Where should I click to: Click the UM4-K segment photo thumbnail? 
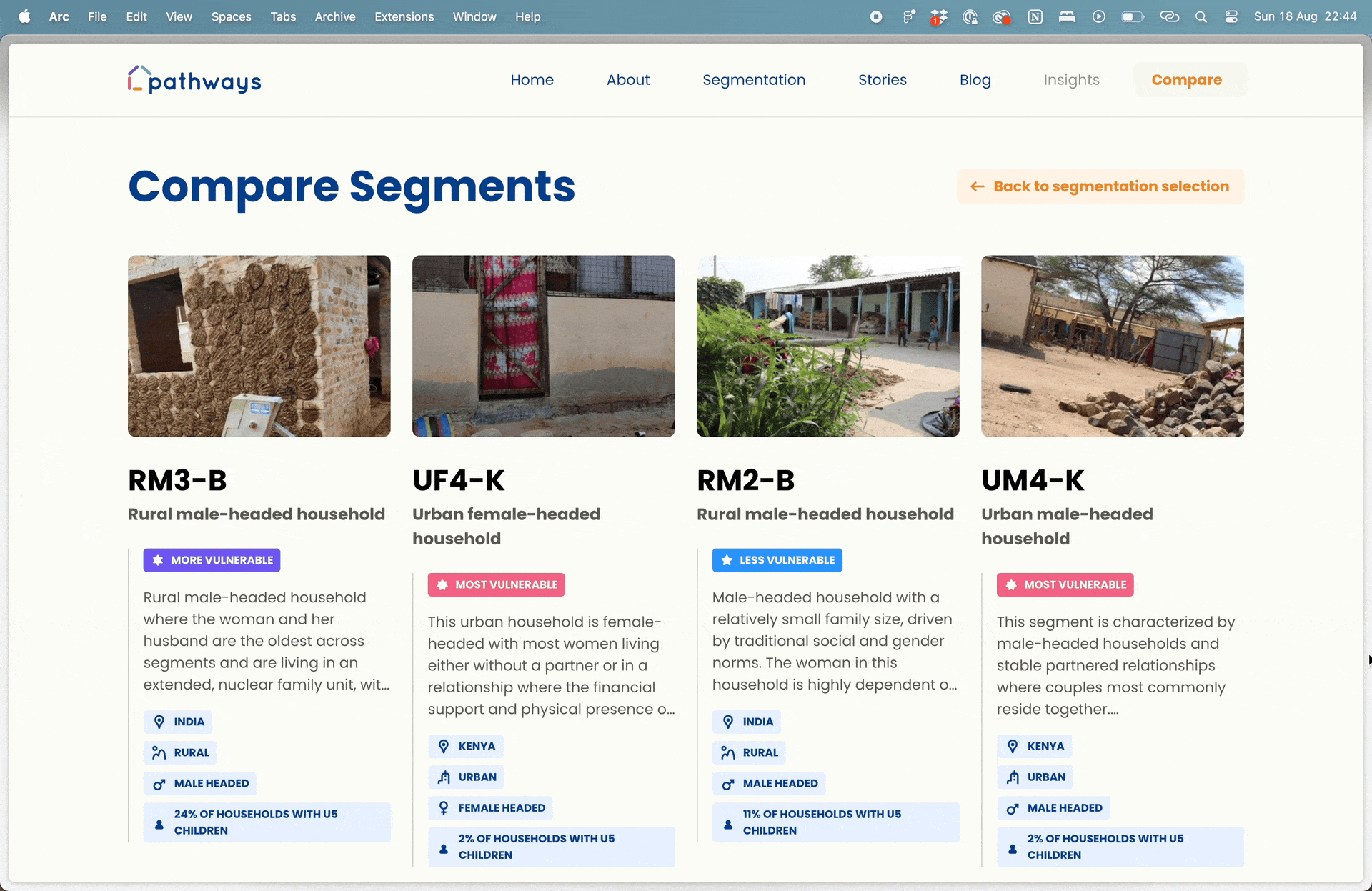pyautogui.click(x=1112, y=346)
